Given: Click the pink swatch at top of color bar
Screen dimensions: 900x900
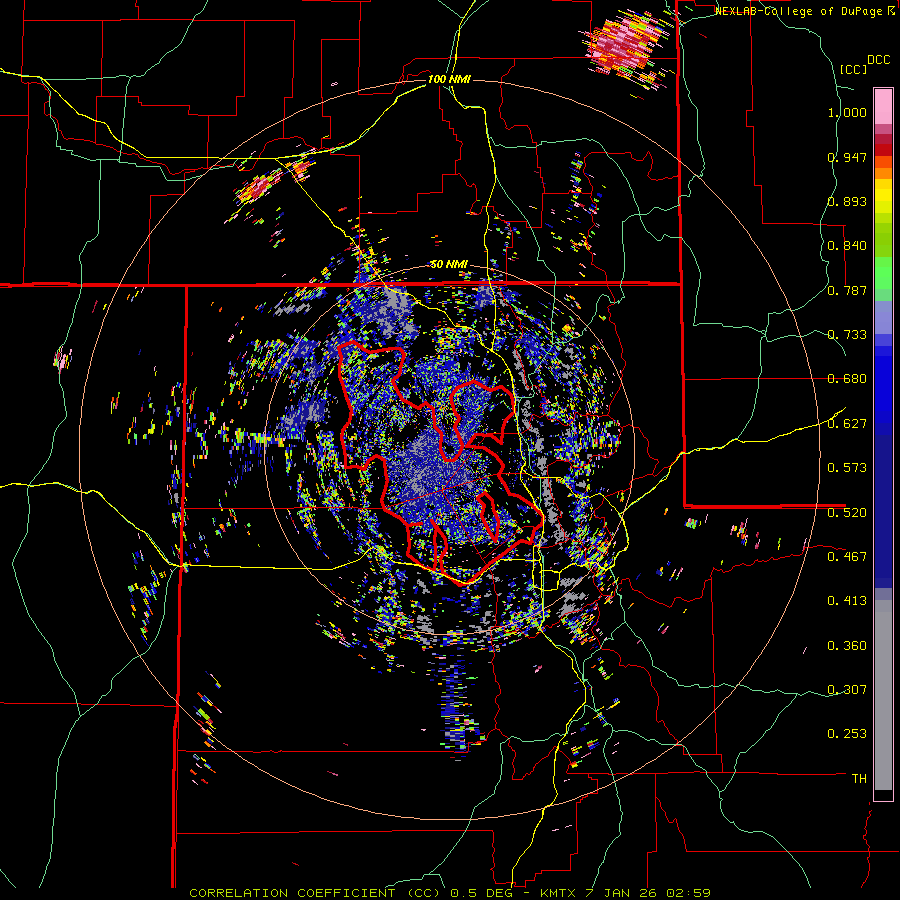Looking at the screenshot, I should pyautogui.click(x=883, y=106).
